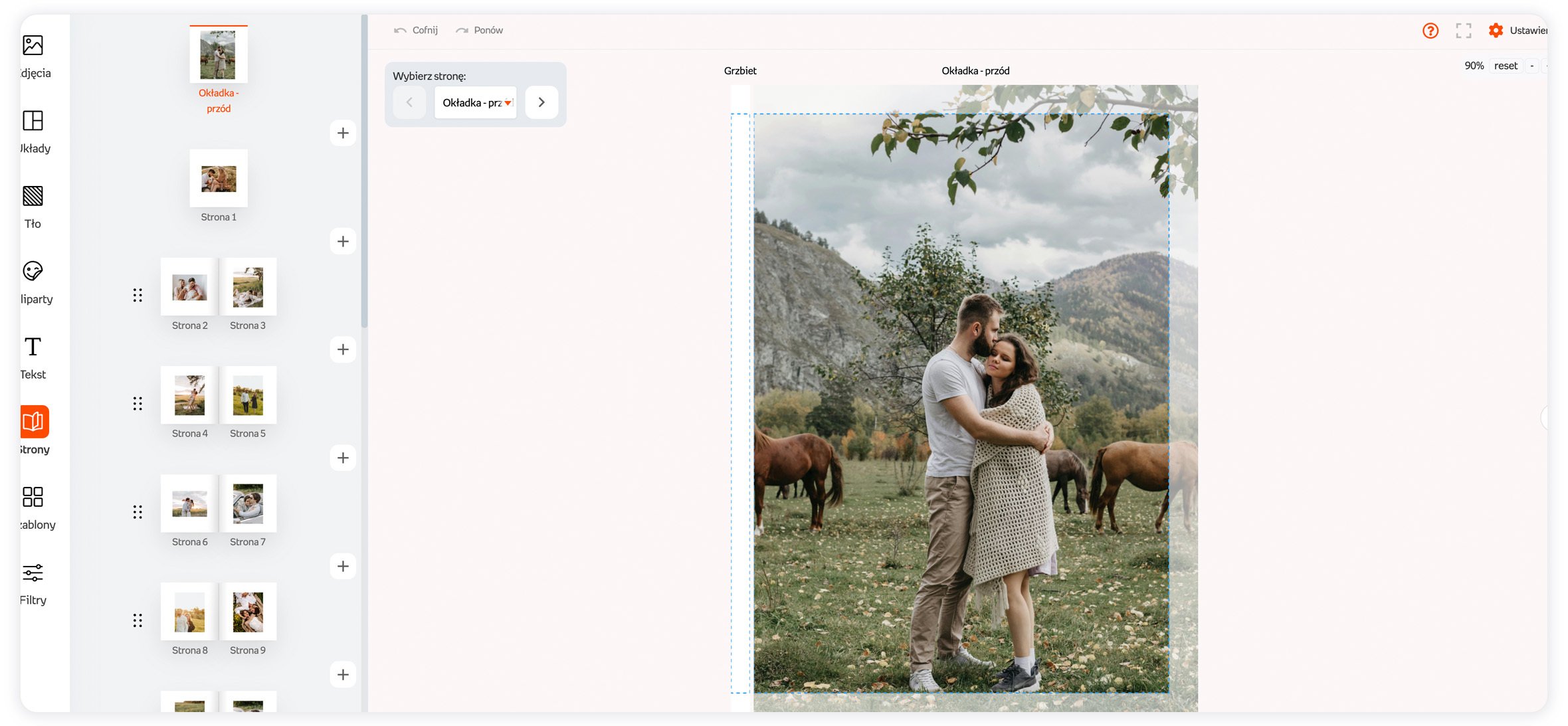This screenshot has height=726, width=1568.
Task: Click Ponów to redo
Action: coord(479,31)
